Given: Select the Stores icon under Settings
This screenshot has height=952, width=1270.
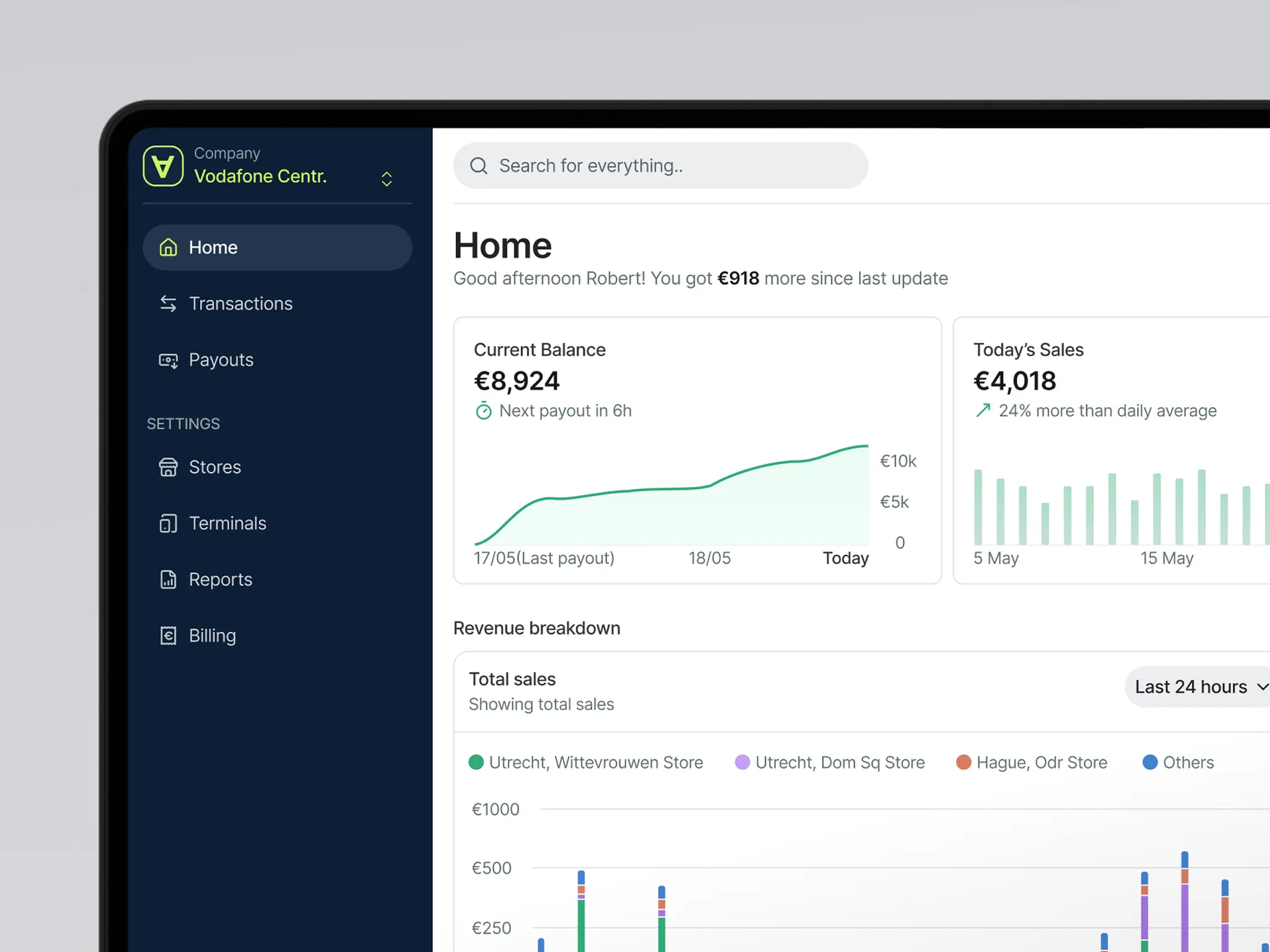Looking at the screenshot, I should pos(168,467).
